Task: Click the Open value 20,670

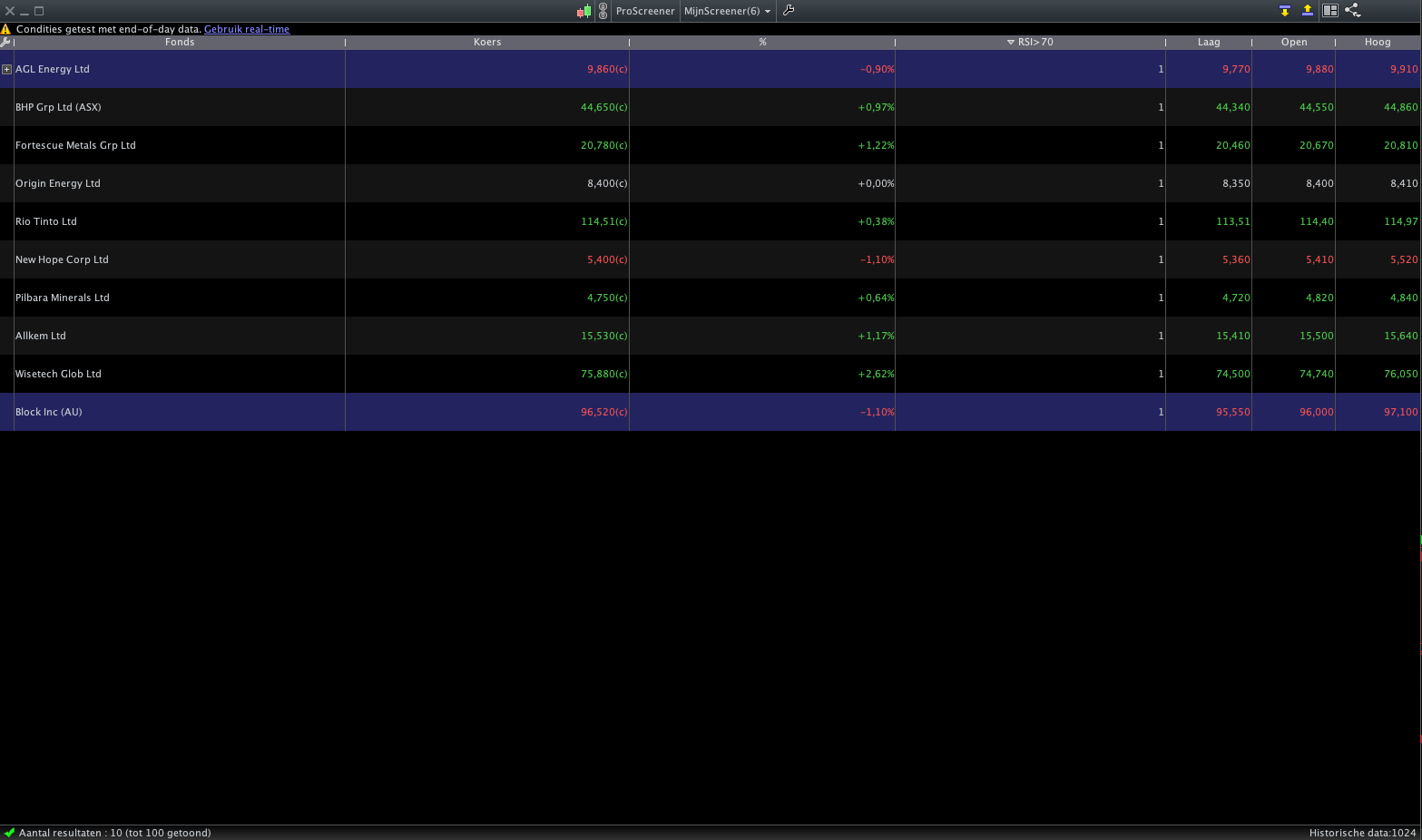Action: 1317,145
